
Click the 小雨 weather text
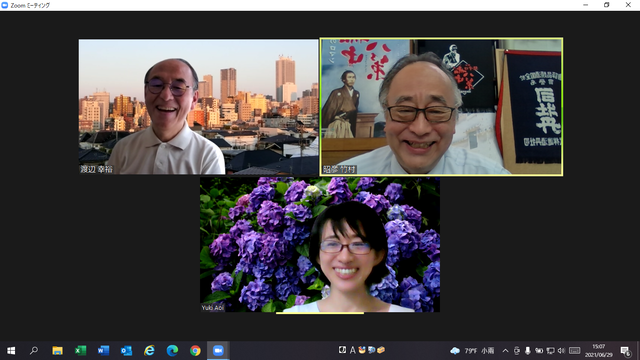[487, 351]
